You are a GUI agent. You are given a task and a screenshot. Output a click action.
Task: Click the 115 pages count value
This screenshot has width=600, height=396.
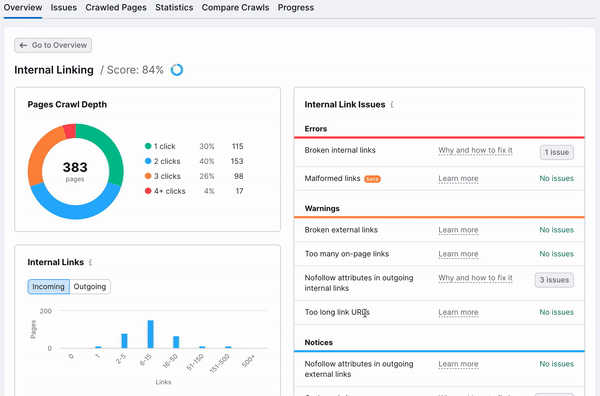(237, 146)
